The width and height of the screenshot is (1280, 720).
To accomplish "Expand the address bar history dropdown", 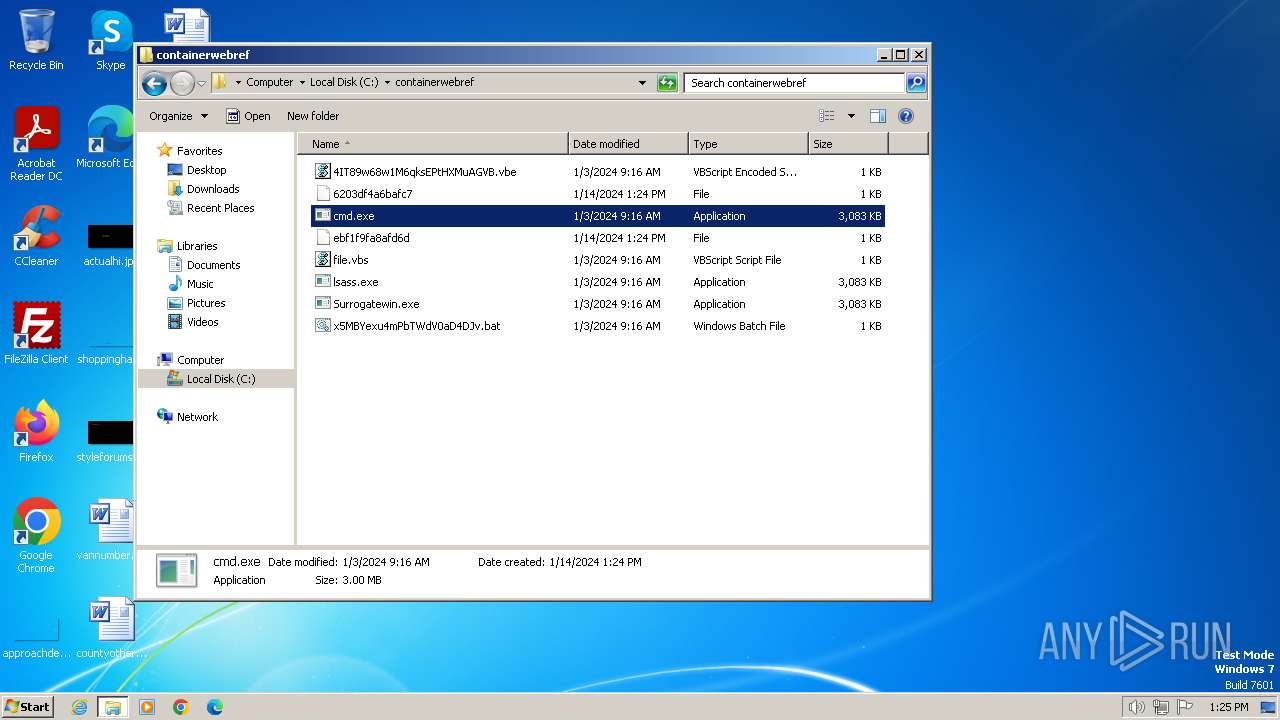I will pos(642,83).
